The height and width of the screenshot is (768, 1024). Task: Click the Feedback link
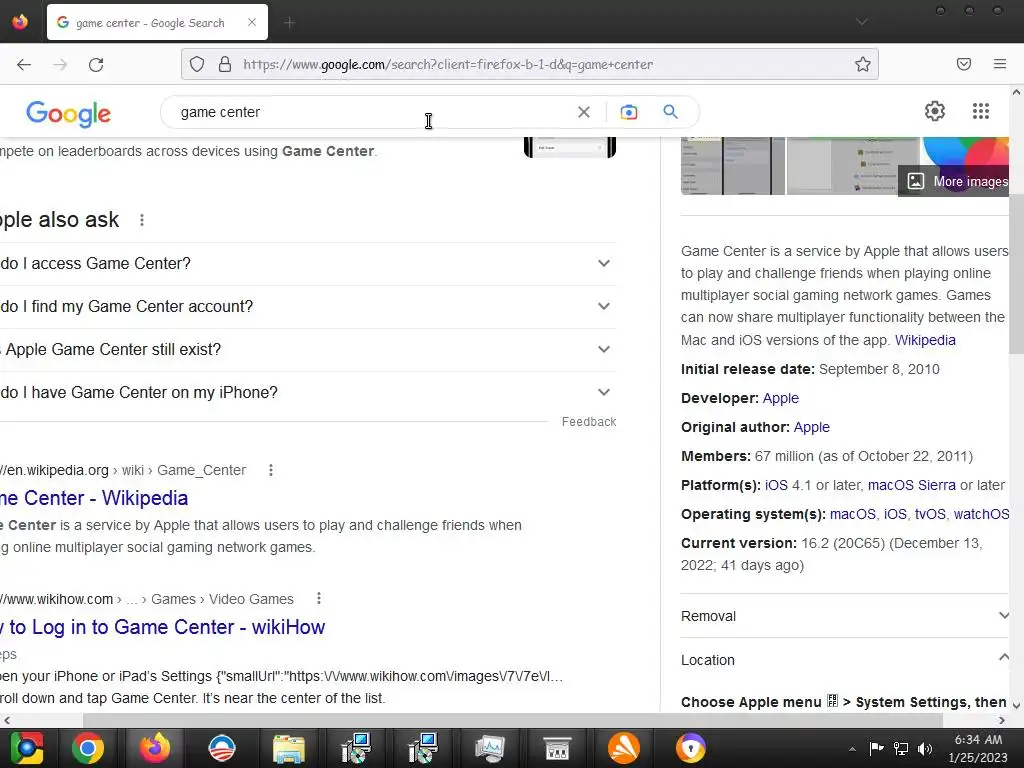589,422
